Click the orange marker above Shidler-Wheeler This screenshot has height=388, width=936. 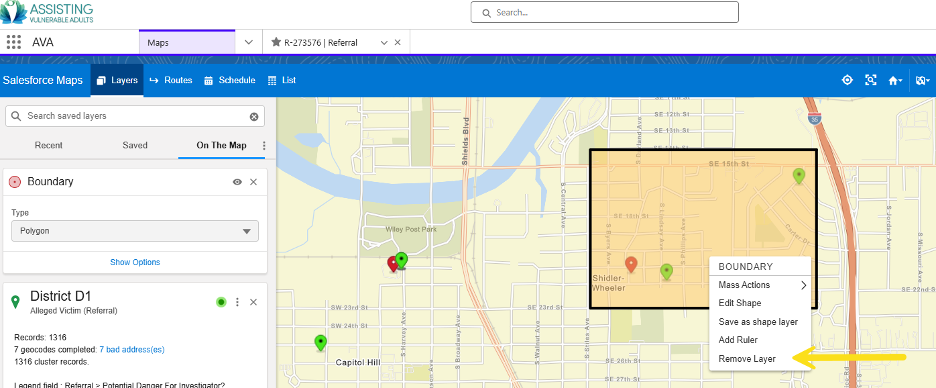tap(631, 264)
